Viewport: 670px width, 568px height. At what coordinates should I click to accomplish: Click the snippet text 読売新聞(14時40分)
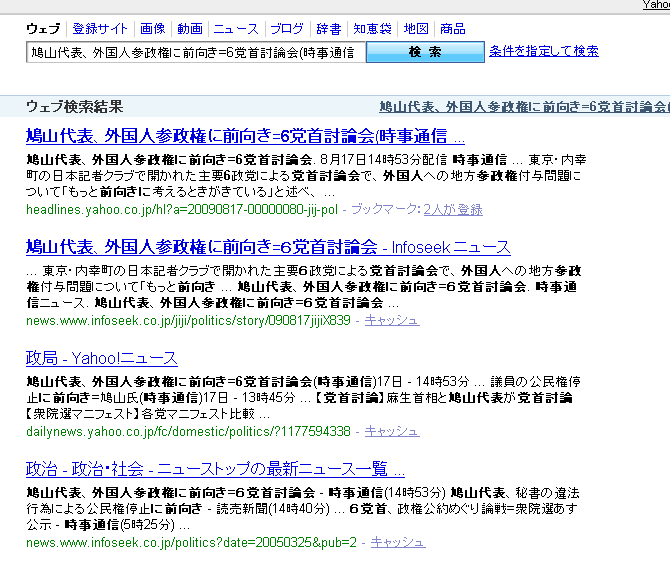[x=273, y=509]
